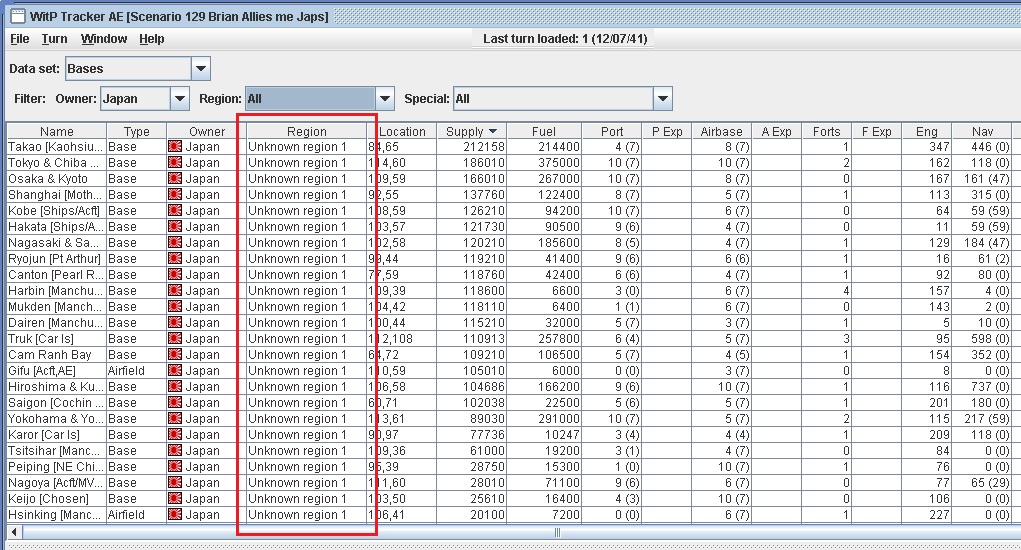Viewport: 1021px width, 550px height.
Task: Click Japan flag icon in Osaka & Kyoto row
Action: 175,178
